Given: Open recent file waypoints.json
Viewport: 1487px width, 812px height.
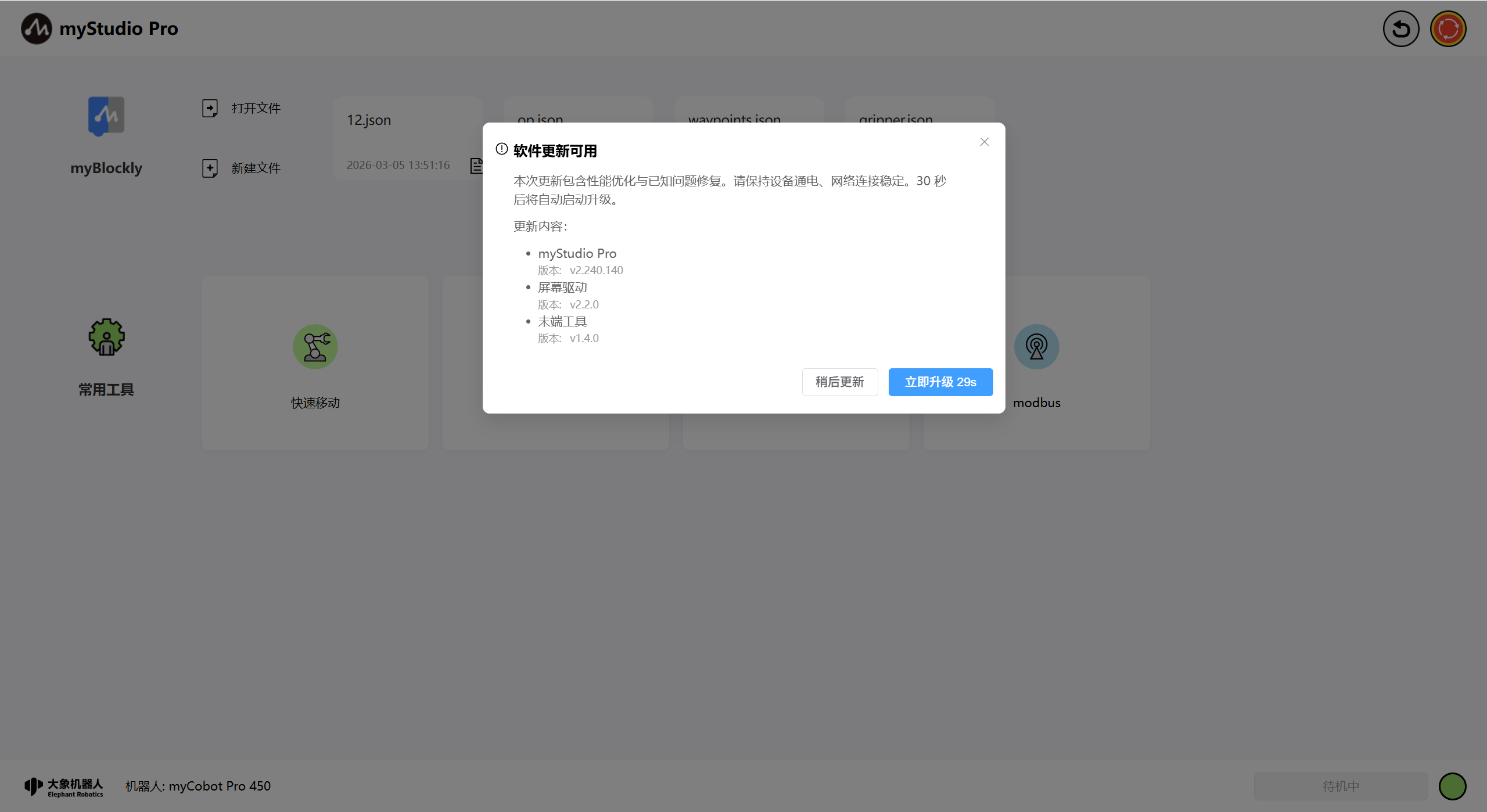Looking at the screenshot, I should pyautogui.click(x=734, y=116).
